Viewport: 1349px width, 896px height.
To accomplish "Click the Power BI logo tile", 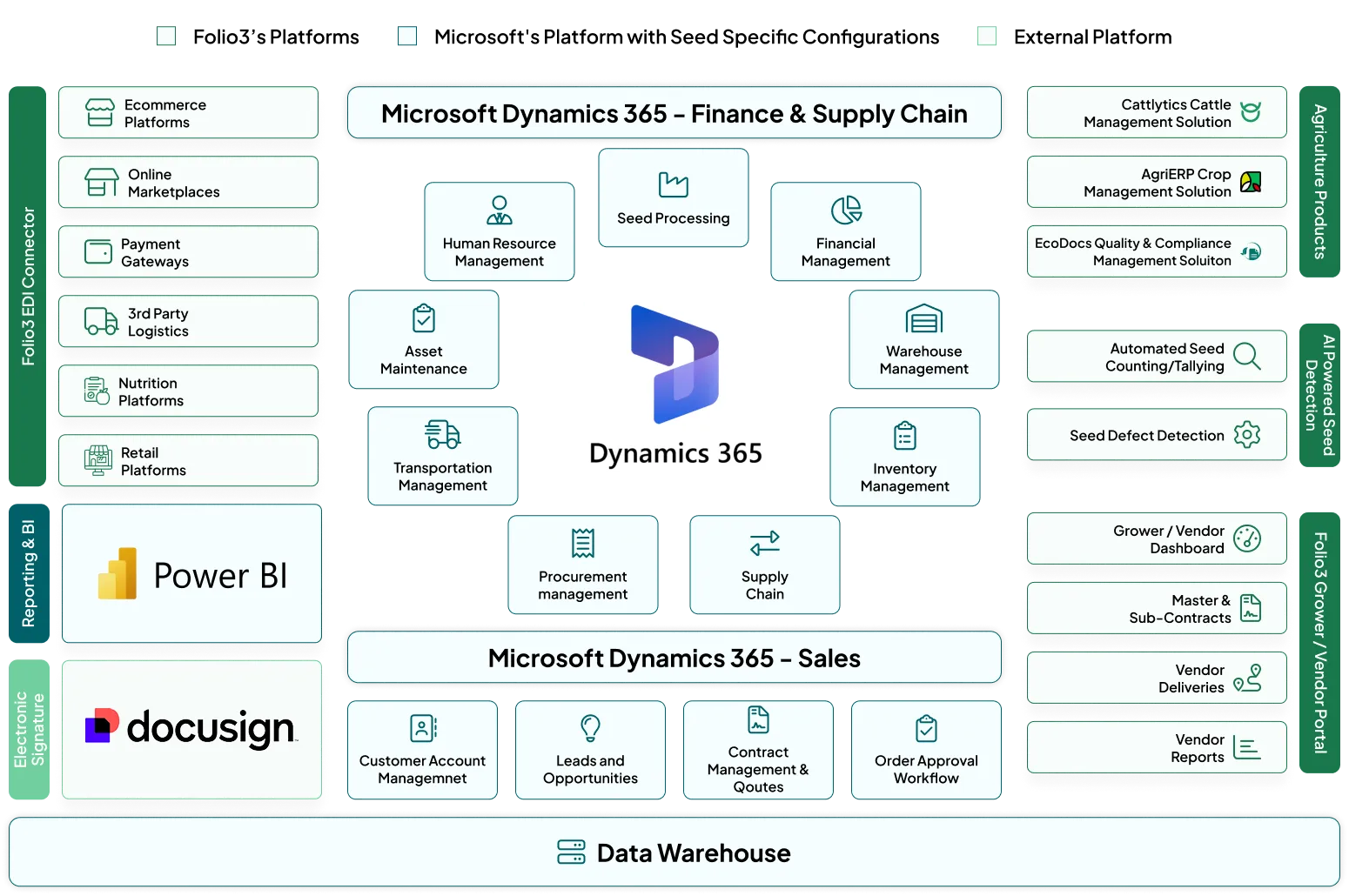I will pos(191,575).
